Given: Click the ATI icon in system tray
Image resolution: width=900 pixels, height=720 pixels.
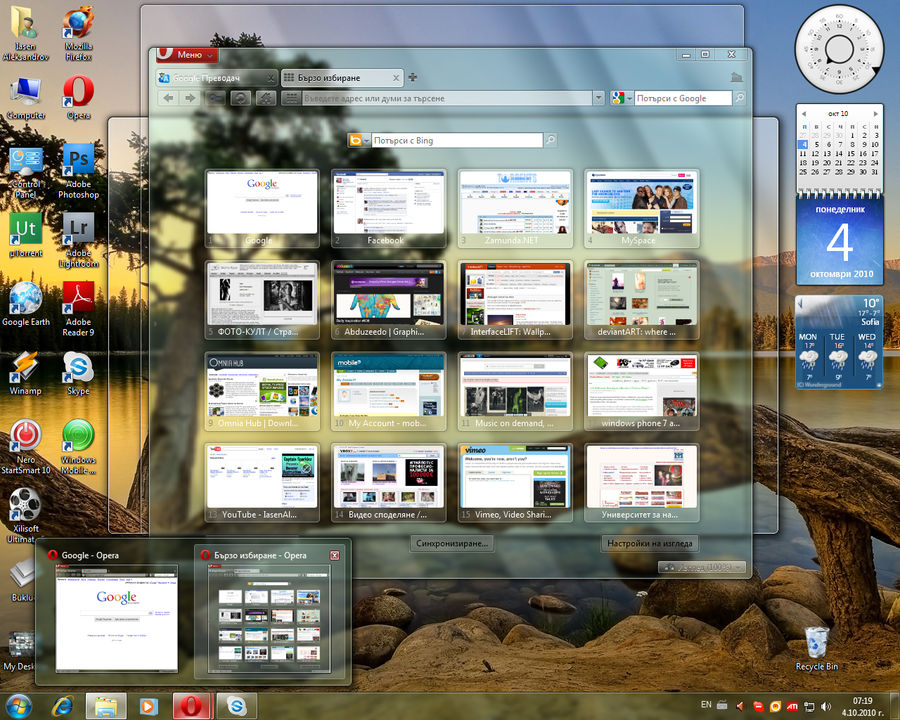Looking at the screenshot, I should (x=792, y=706).
